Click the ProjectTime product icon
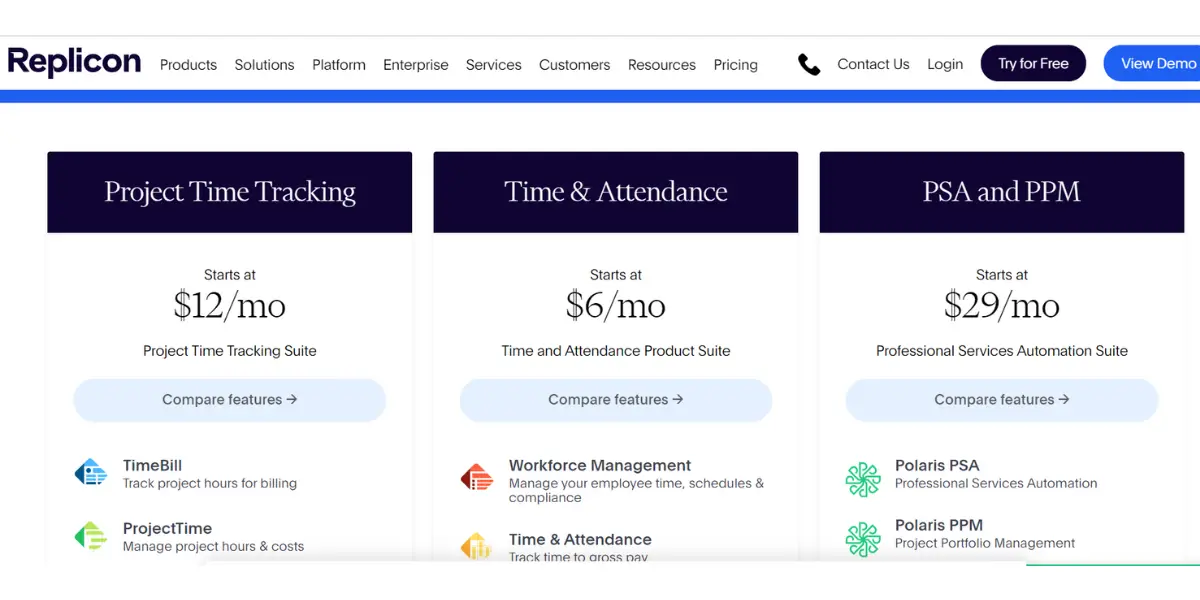Viewport: 1200px width, 600px height. 91,536
